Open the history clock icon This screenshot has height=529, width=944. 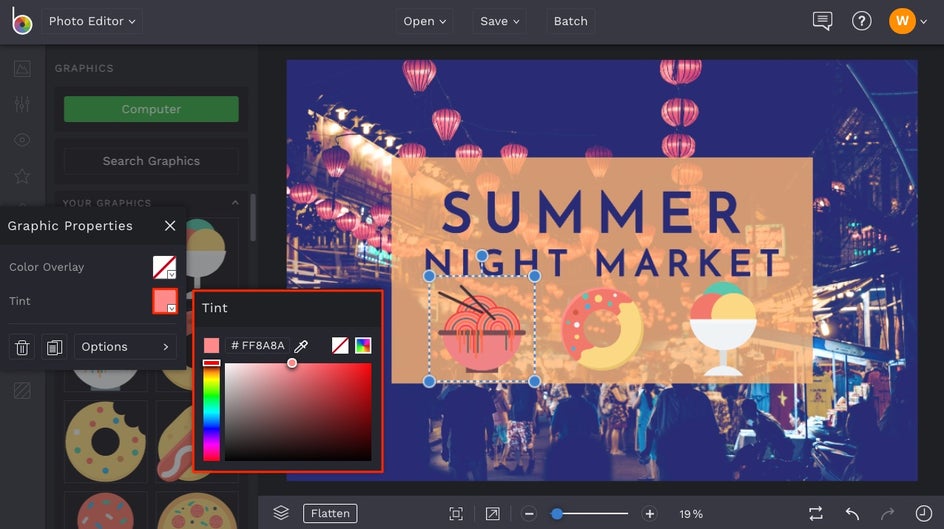pyautogui.click(x=924, y=513)
